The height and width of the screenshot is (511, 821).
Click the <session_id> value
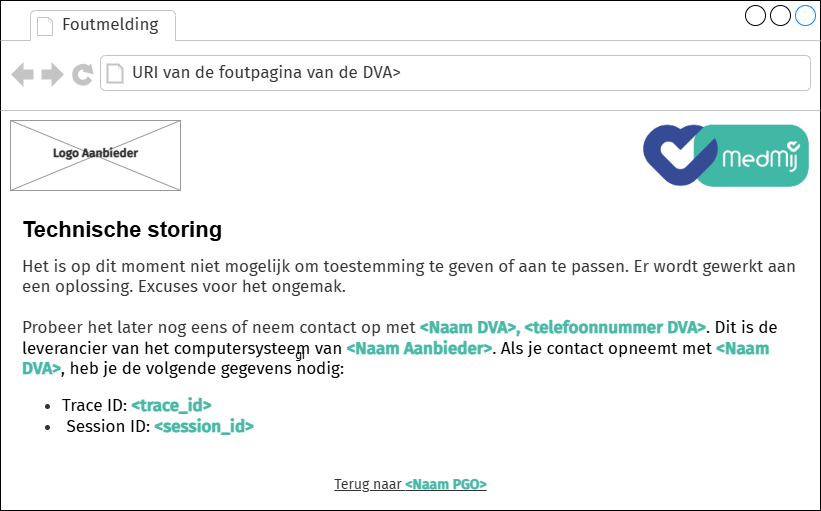204,426
